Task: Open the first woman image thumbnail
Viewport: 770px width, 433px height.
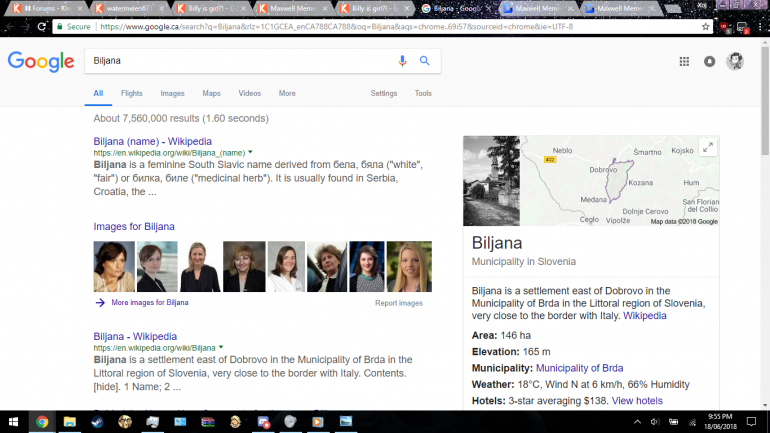Action: 114,267
